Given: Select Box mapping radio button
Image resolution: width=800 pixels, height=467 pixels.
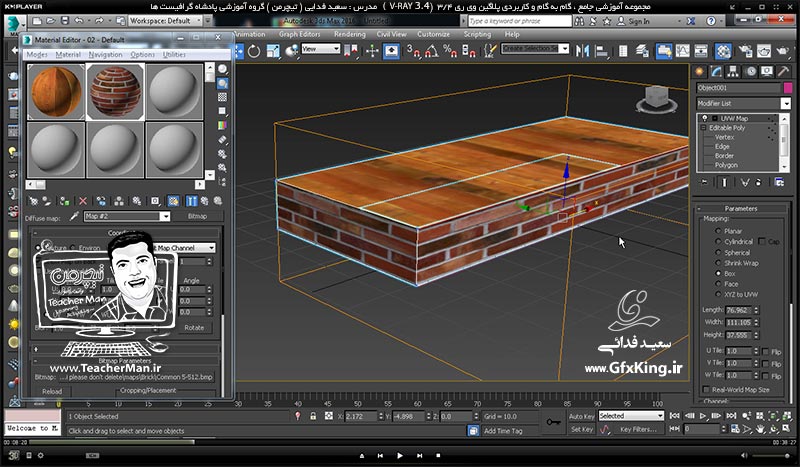Looking at the screenshot, I should click(718, 274).
